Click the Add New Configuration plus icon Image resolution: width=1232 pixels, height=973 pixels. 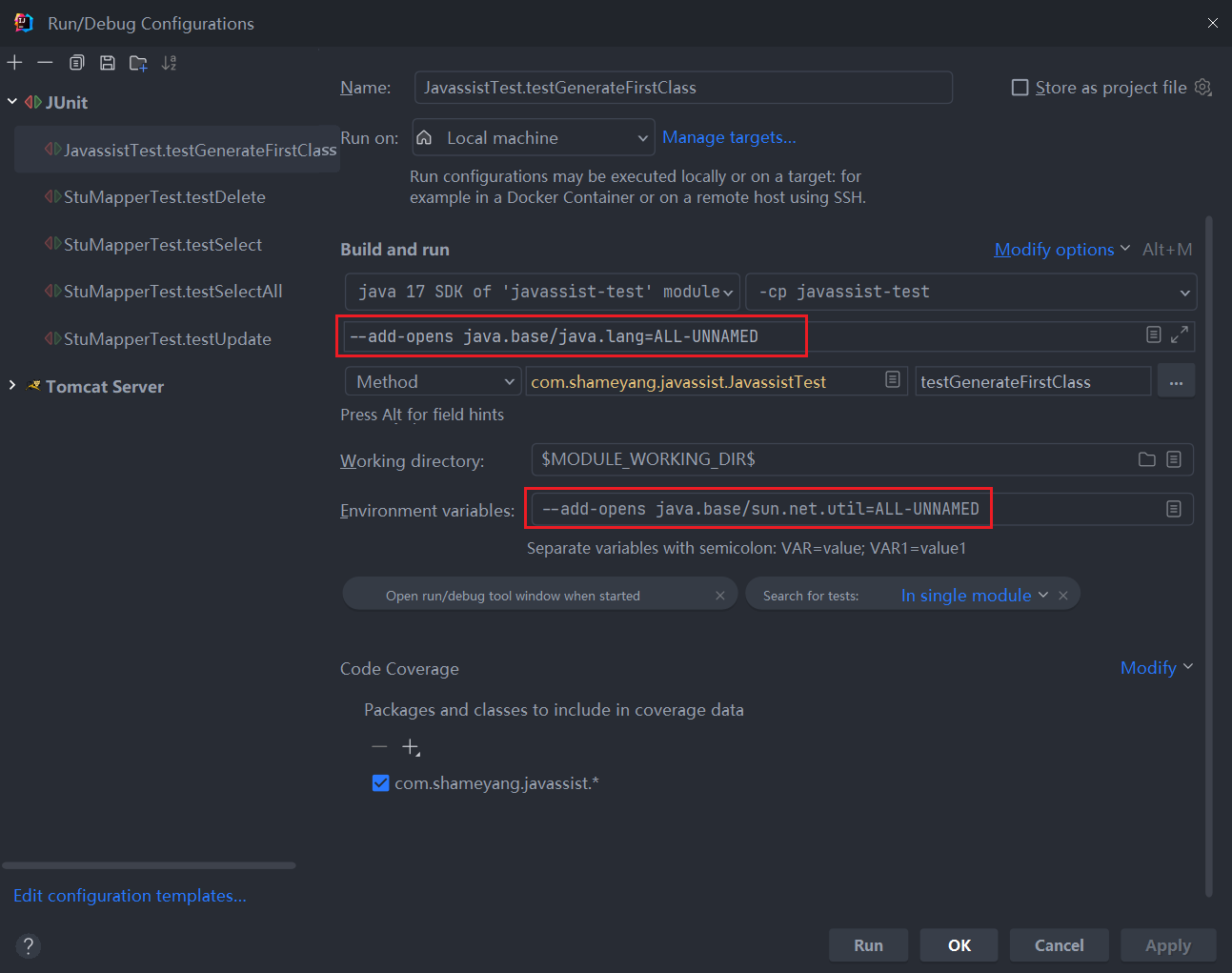click(x=15, y=63)
